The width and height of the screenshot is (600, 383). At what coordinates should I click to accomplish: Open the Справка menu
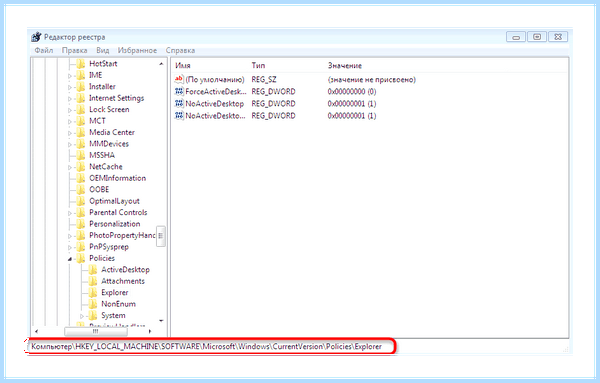pyautogui.click(x=180, y=51)
